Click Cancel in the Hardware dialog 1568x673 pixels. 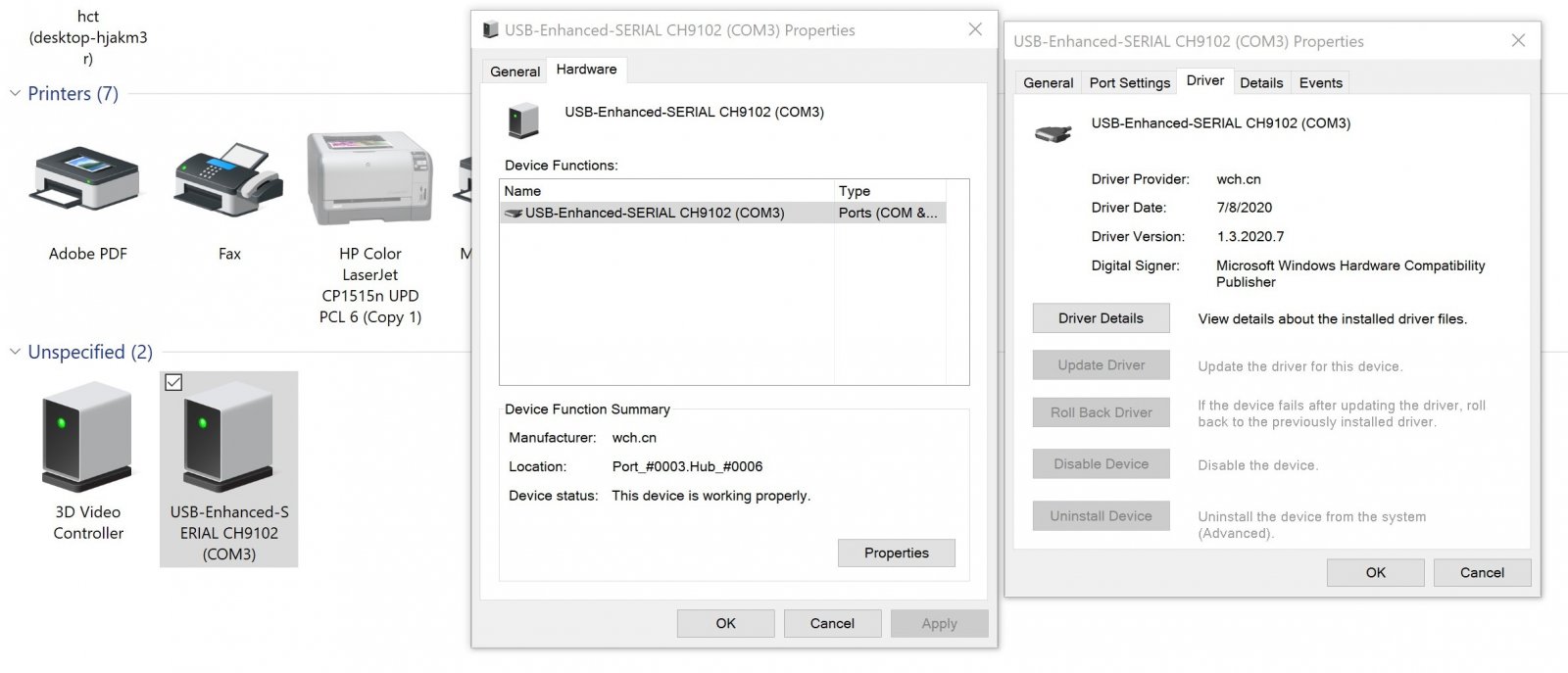pyautogui.click(x=832, y=623)
